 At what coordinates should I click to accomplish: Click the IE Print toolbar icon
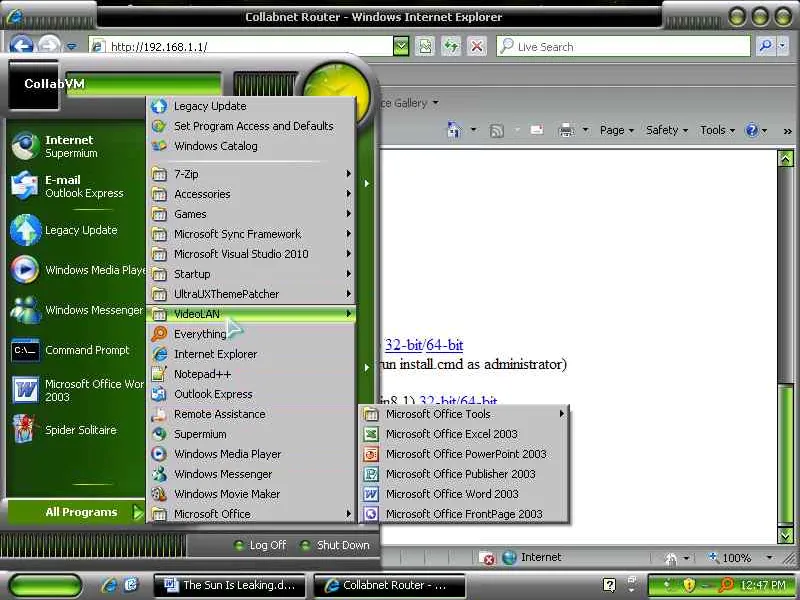566,130
